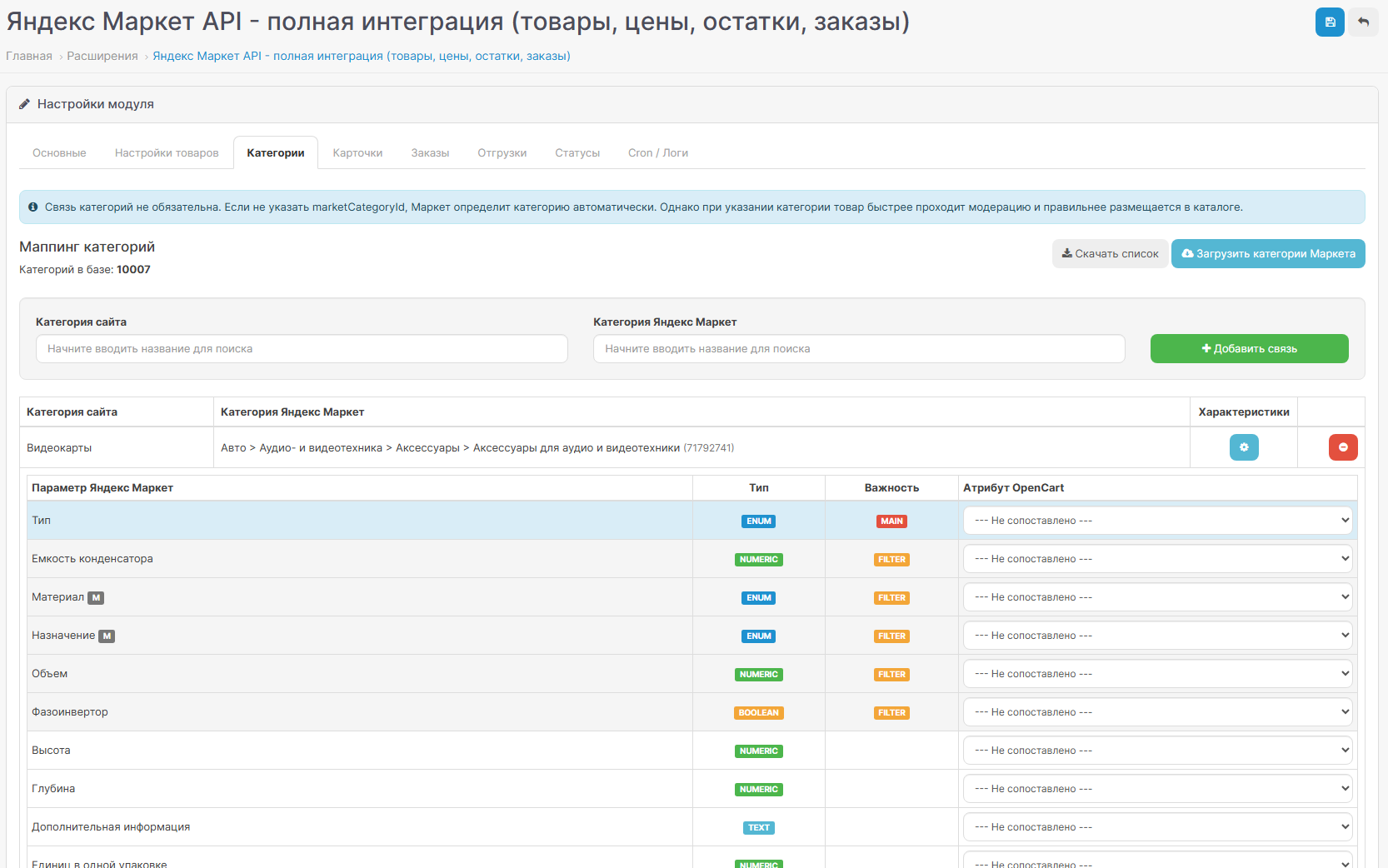Open attribute dropdown for Глубина
Screen dimensions: 1388x868
(x=1158, y=789)
